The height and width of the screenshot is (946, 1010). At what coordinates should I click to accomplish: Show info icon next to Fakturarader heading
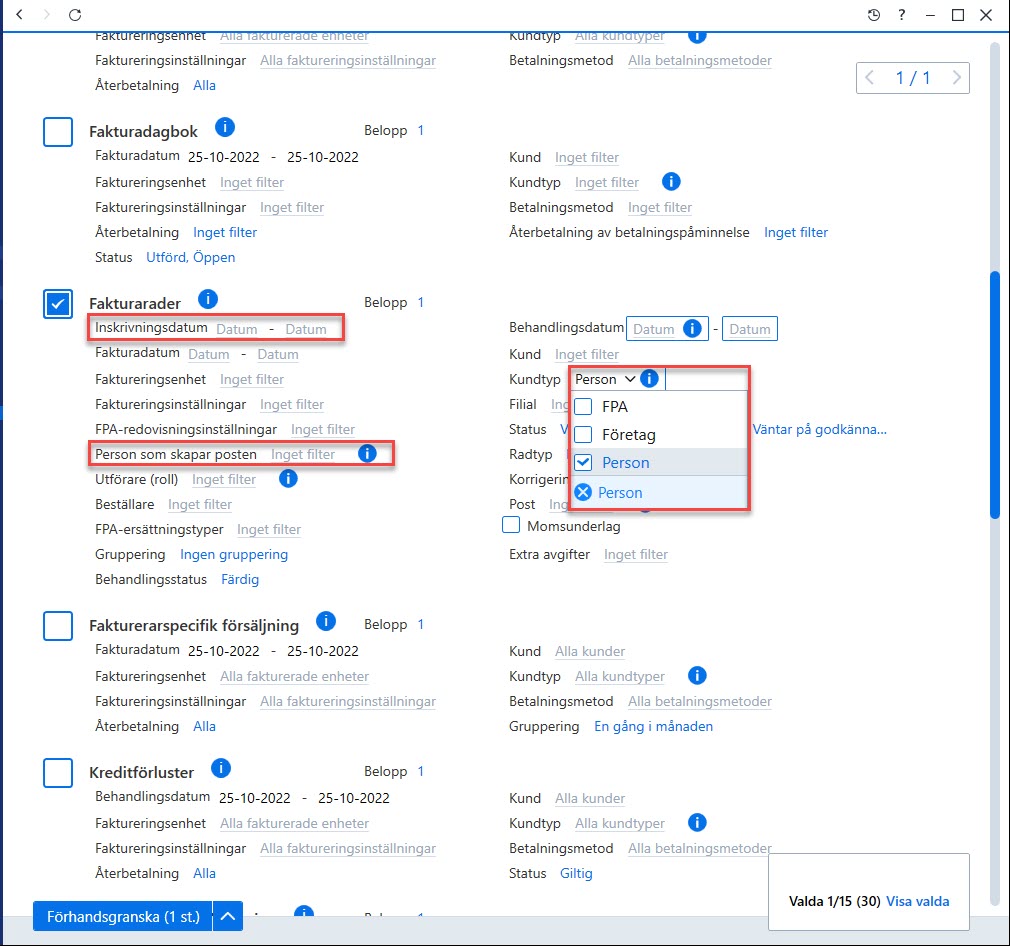point(207,299)
